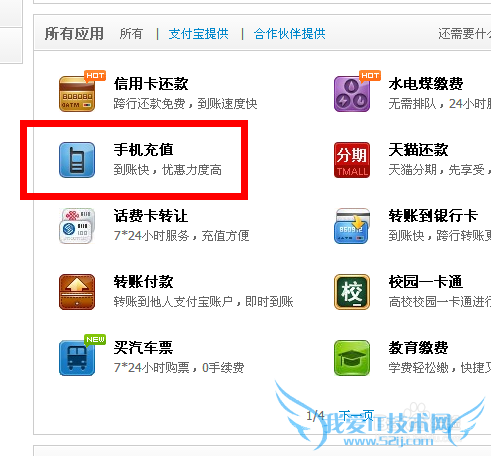The image size is (491, 456).
Task: Click the 手机充值 phone recharge icon
Action: pos(77,160)
